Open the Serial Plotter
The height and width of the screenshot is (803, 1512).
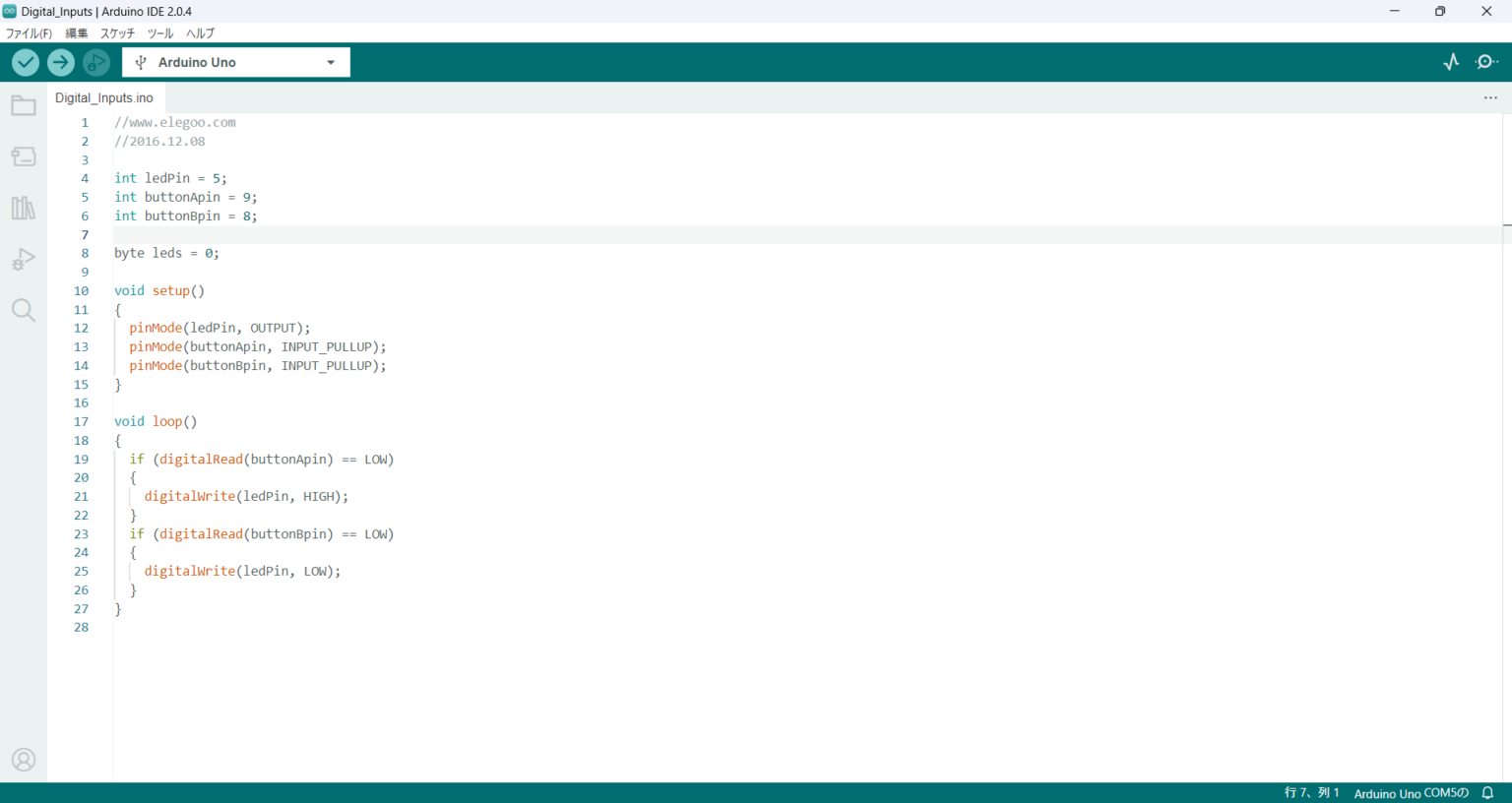1451,62
